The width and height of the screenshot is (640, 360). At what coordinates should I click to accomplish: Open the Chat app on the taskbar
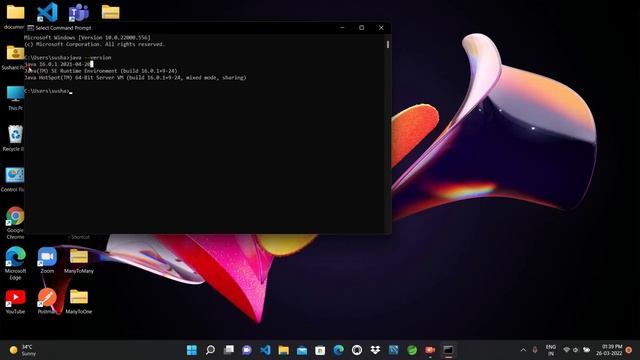tap(247, 350)
